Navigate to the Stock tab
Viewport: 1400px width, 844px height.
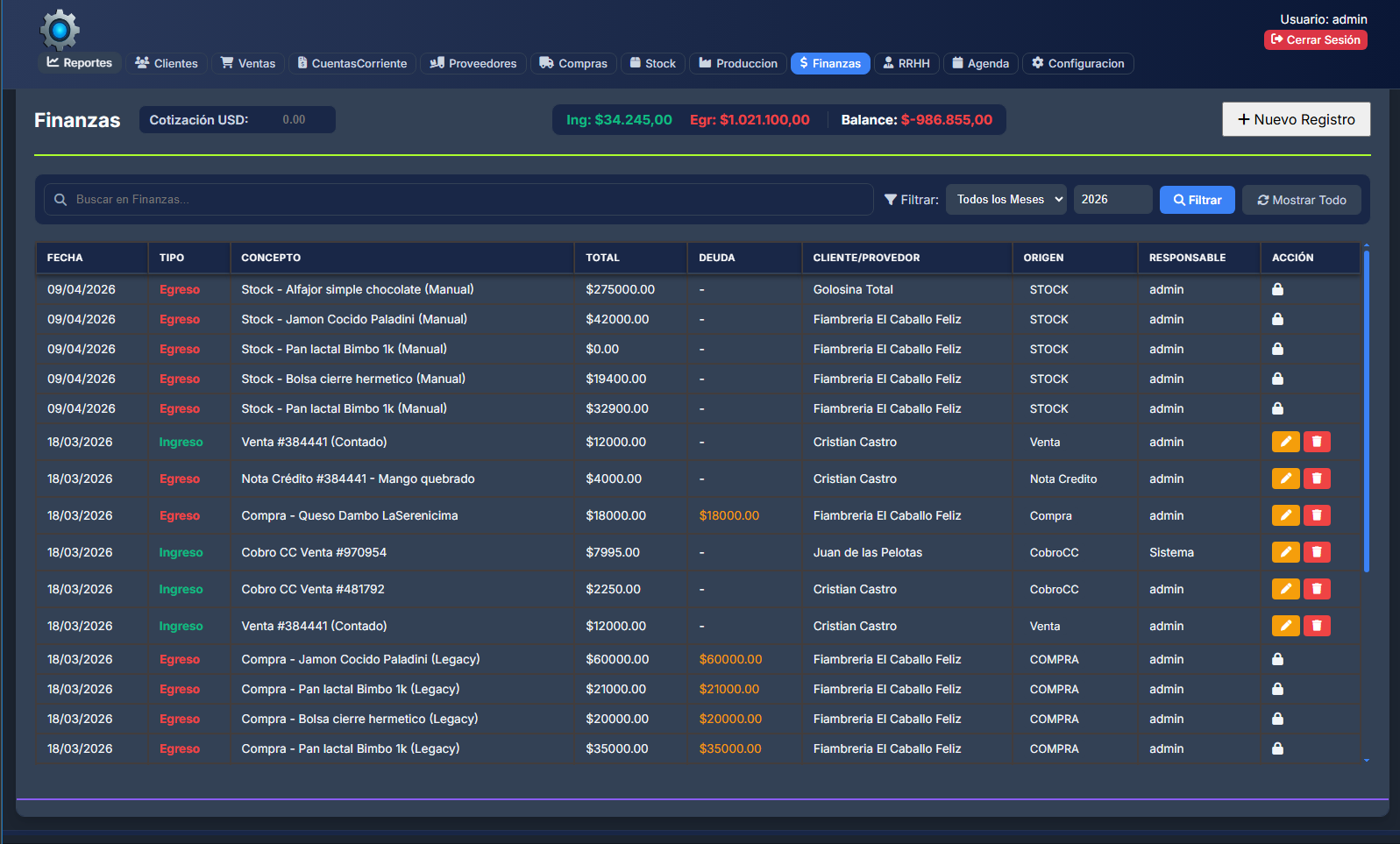click(x=653, y=63)
